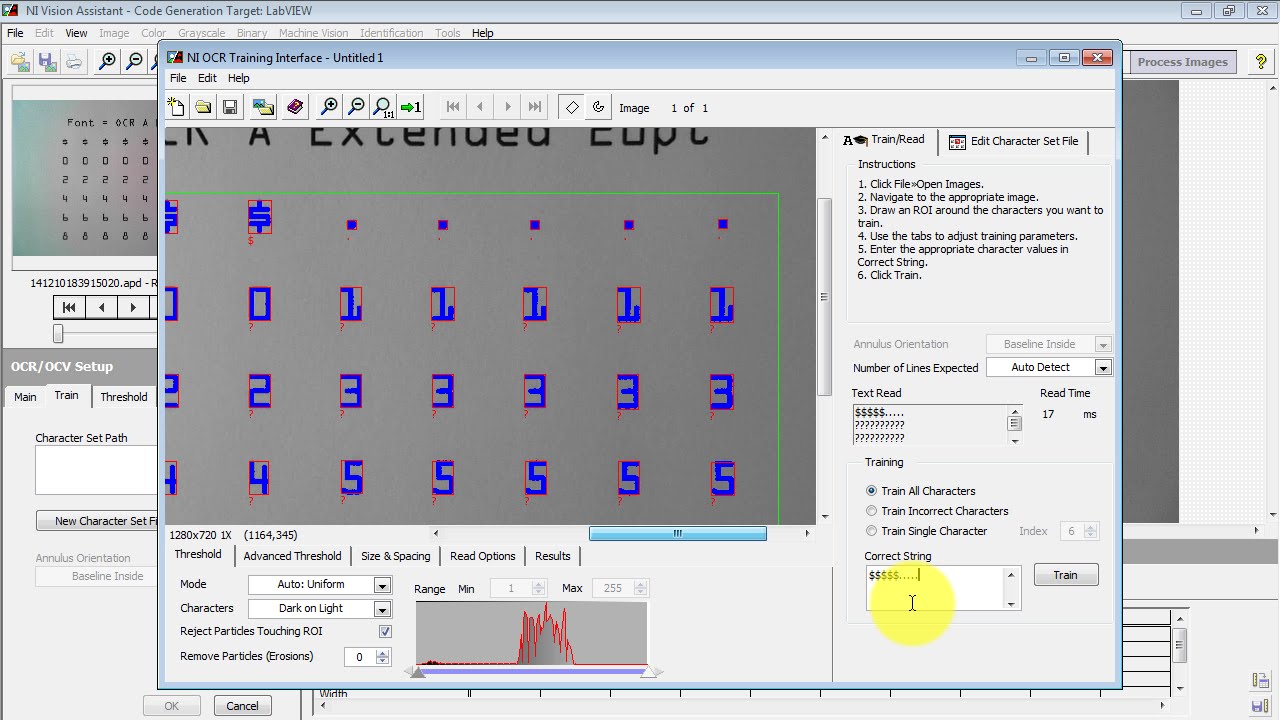Screen dimensions: 1280x720
Task: Open View menu in Vision Assistant
Action: [76, 33]
